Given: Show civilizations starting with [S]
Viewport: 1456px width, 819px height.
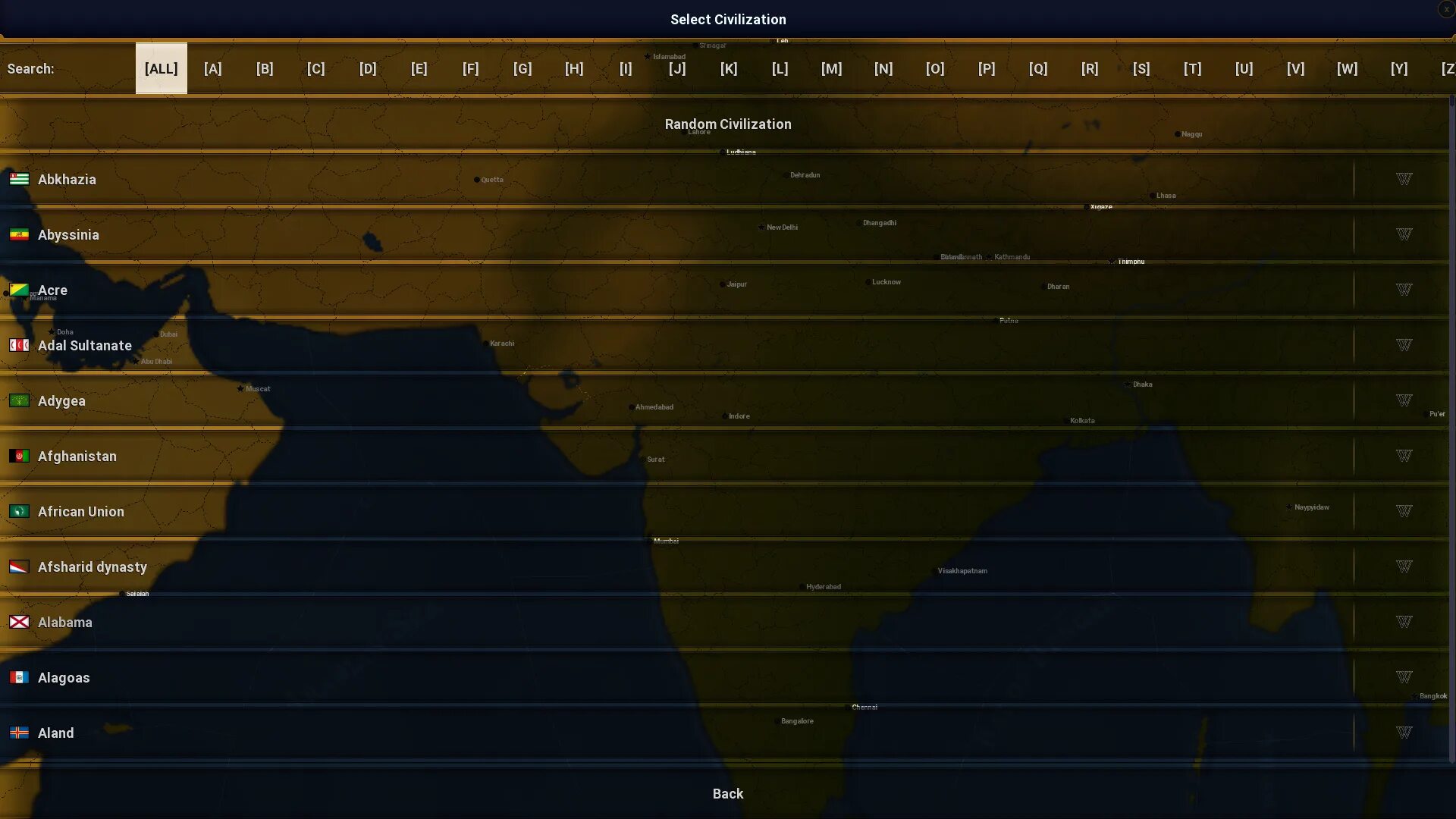Looking at the screenshot, I should [x=1141, y=68].
